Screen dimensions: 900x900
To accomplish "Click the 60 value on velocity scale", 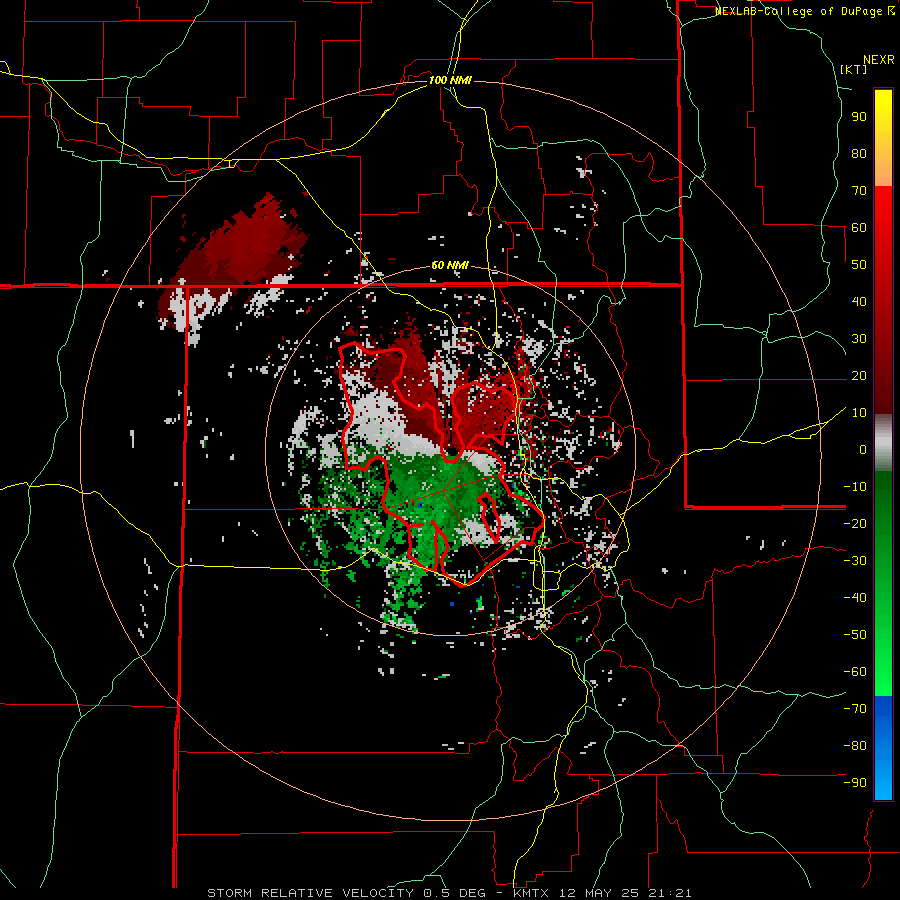I will click(859, 227).
